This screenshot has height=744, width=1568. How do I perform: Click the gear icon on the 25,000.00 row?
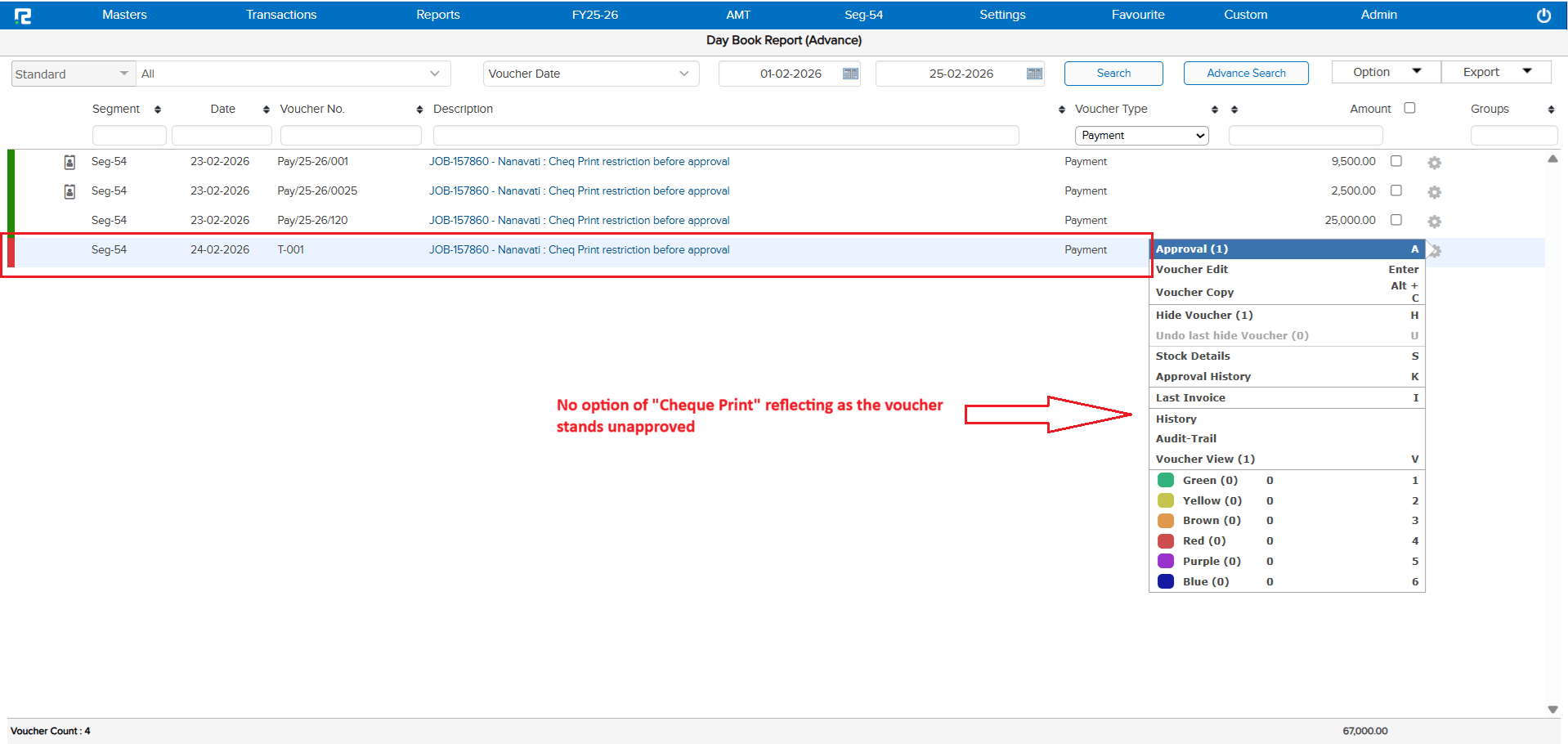coord(1435,221)
